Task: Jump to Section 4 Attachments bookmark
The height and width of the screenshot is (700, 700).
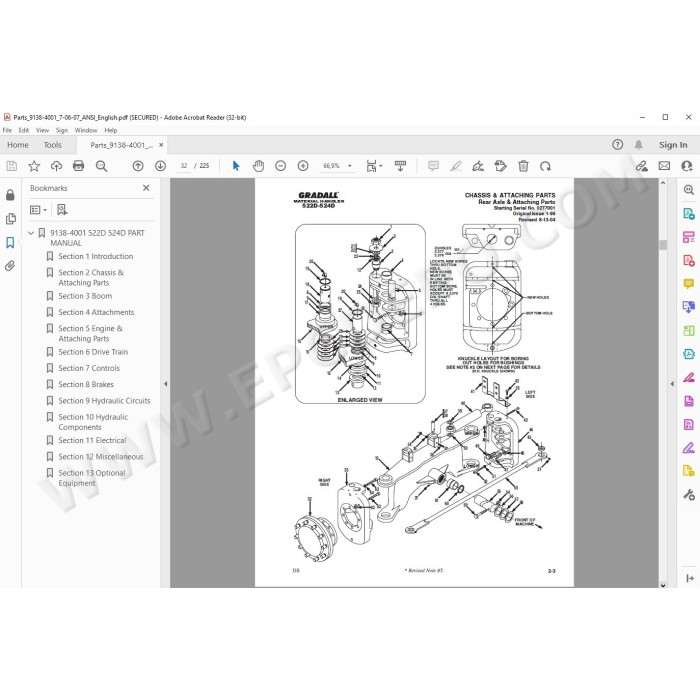Action: 96,312
